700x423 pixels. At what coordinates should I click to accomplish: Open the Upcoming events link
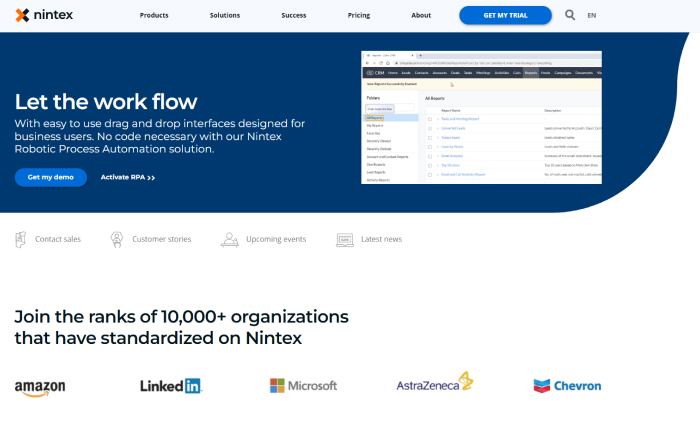click(276, 239)
